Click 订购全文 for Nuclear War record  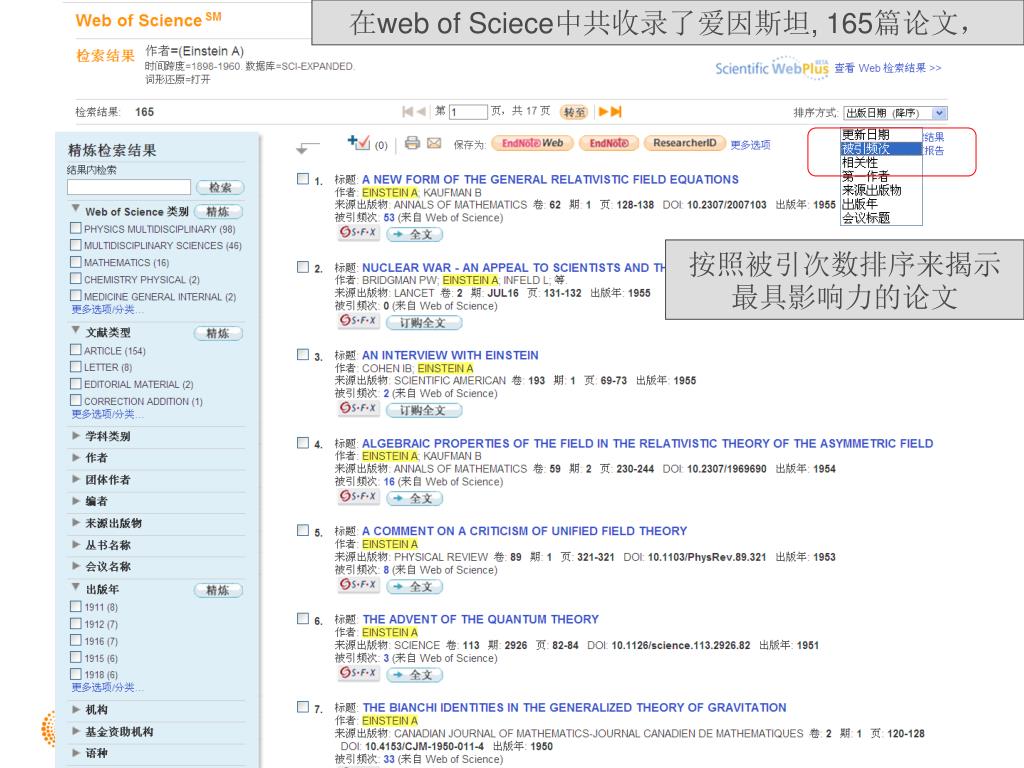pyautogui.click(x=423, y=322)
